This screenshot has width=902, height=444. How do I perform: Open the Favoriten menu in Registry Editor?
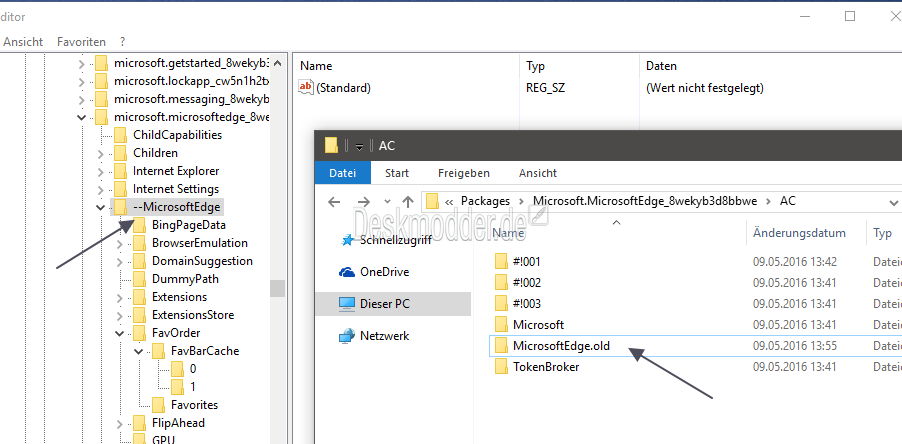pos(81,42)
